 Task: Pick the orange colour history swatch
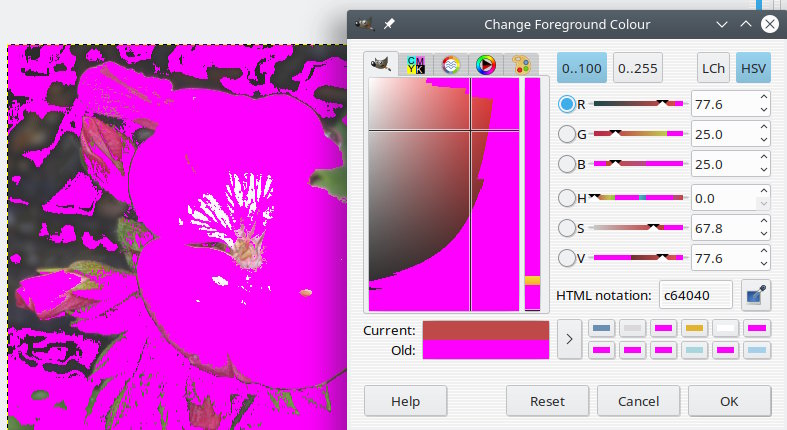click(x=695, y=328)
